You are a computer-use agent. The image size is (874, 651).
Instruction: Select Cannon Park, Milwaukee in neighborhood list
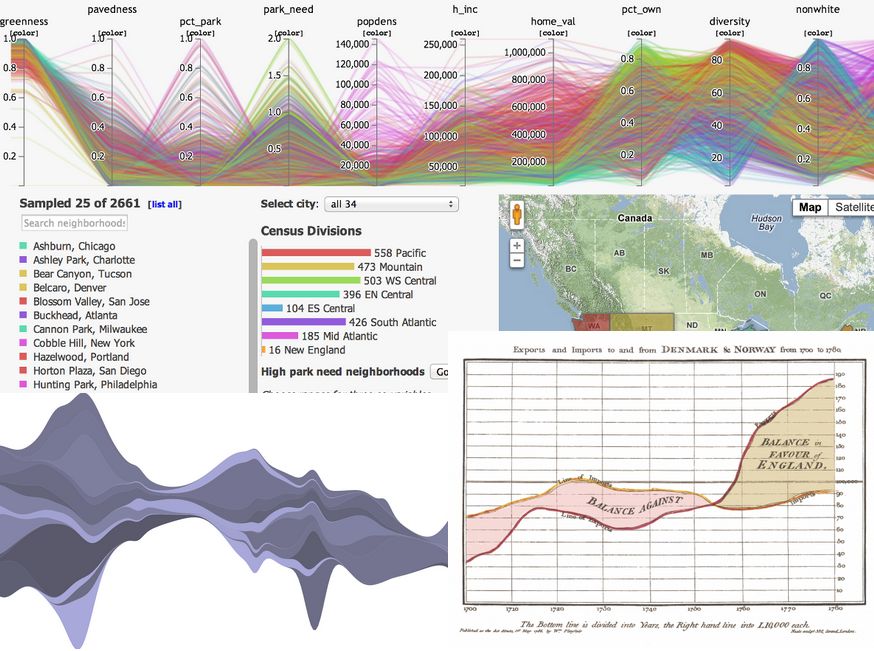pos(90,329)
